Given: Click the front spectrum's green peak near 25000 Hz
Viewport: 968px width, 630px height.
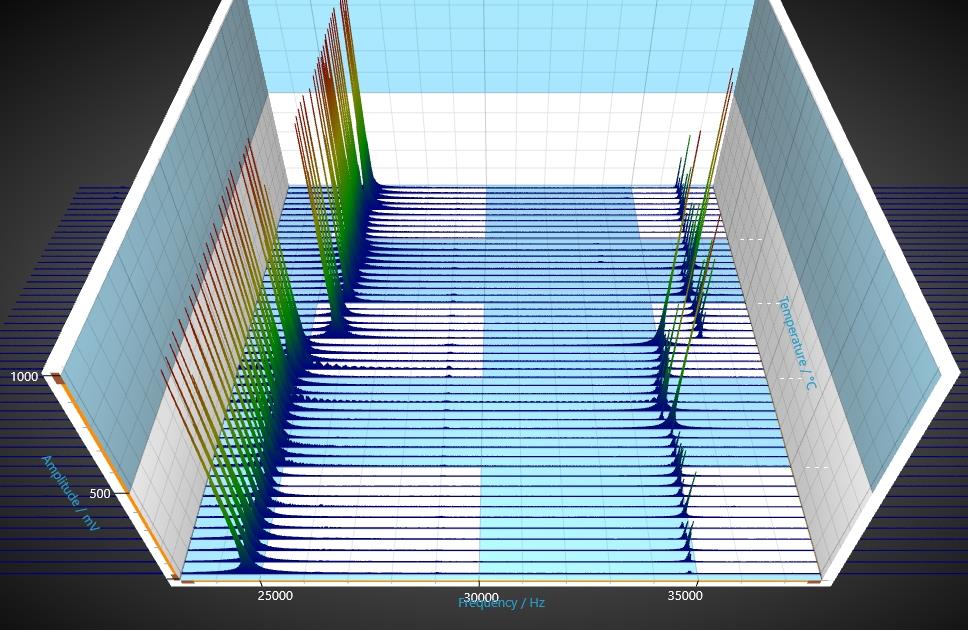Looking at the screenshot, I should (x=242, y=555).
